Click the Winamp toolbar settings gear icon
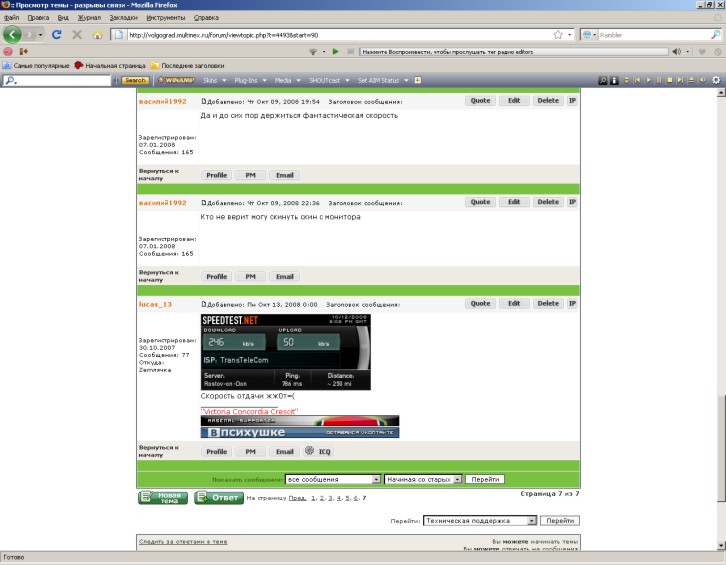 (715, 80)
